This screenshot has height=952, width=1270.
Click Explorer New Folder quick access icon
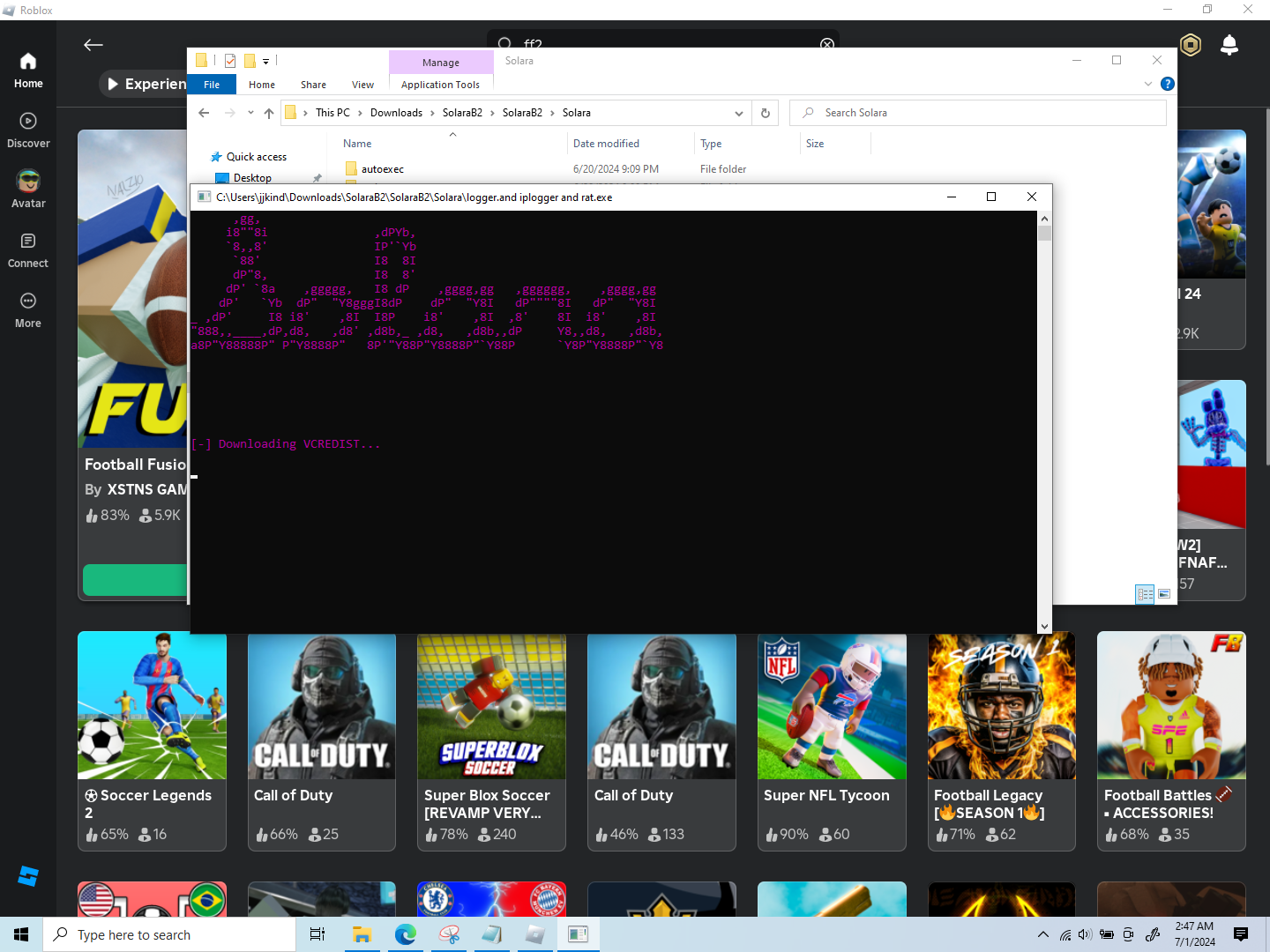250,61
